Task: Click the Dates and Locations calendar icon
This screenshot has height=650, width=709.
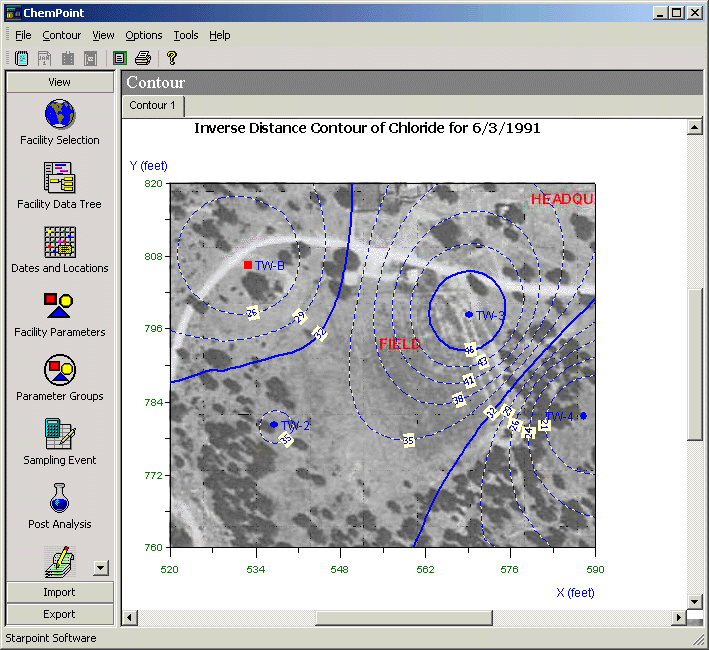Action: pos(60,242)
